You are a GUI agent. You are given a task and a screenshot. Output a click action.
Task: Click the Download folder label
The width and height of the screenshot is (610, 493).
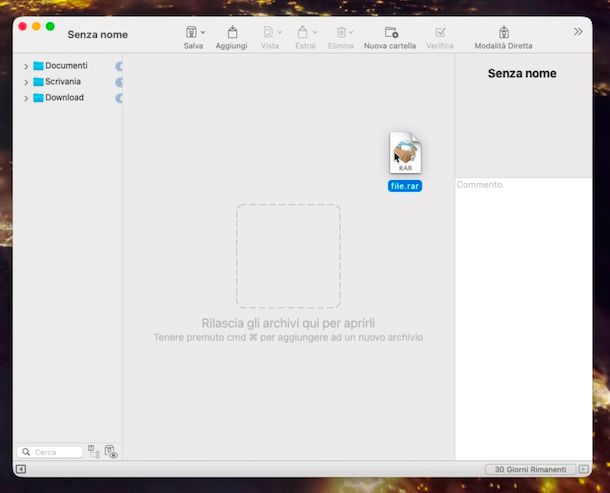coord(64,98)
